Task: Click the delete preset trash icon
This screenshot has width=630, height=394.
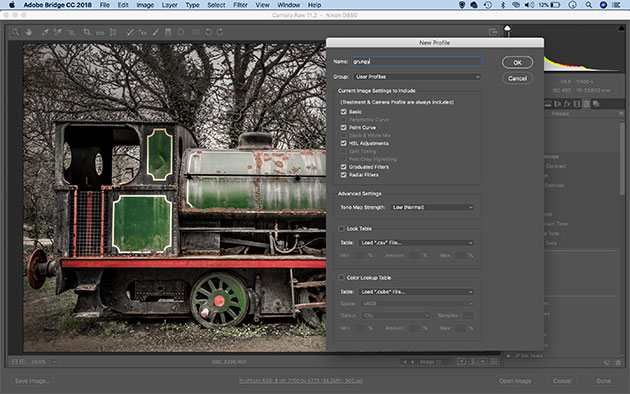Action: (x=619, y=362)
